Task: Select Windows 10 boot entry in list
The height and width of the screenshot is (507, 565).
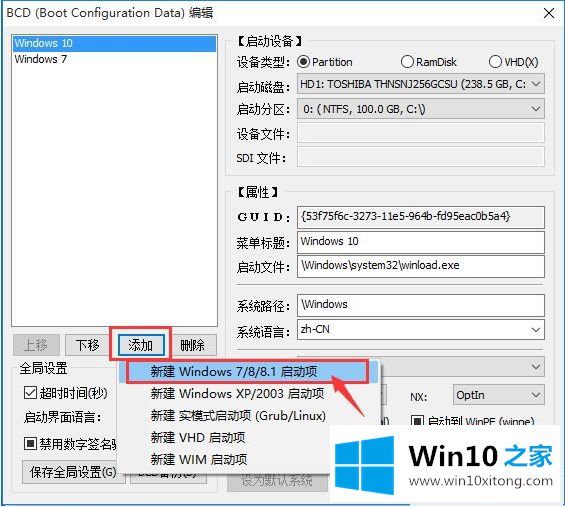Action: click(115, 43)
